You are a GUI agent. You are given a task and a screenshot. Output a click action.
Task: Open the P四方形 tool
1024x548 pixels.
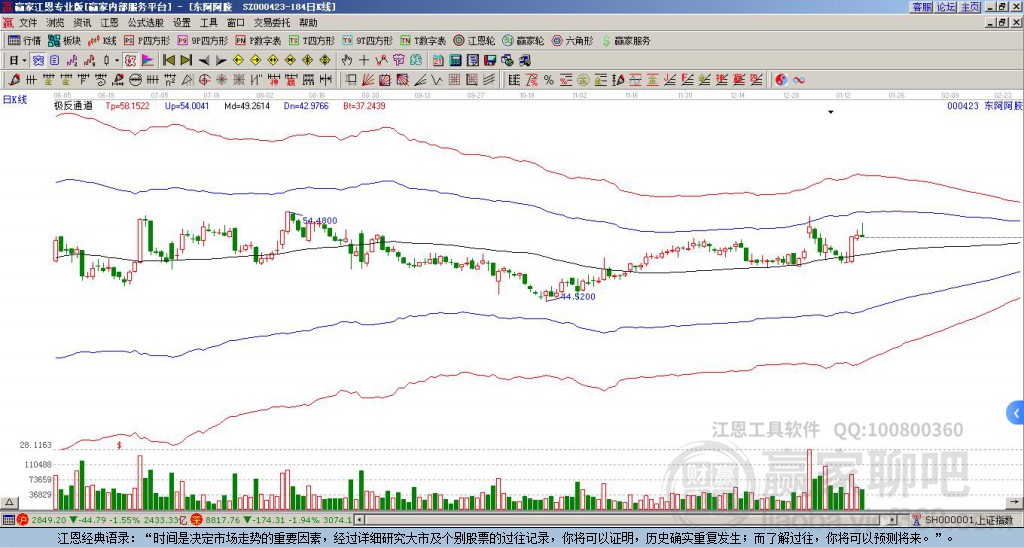147,40
